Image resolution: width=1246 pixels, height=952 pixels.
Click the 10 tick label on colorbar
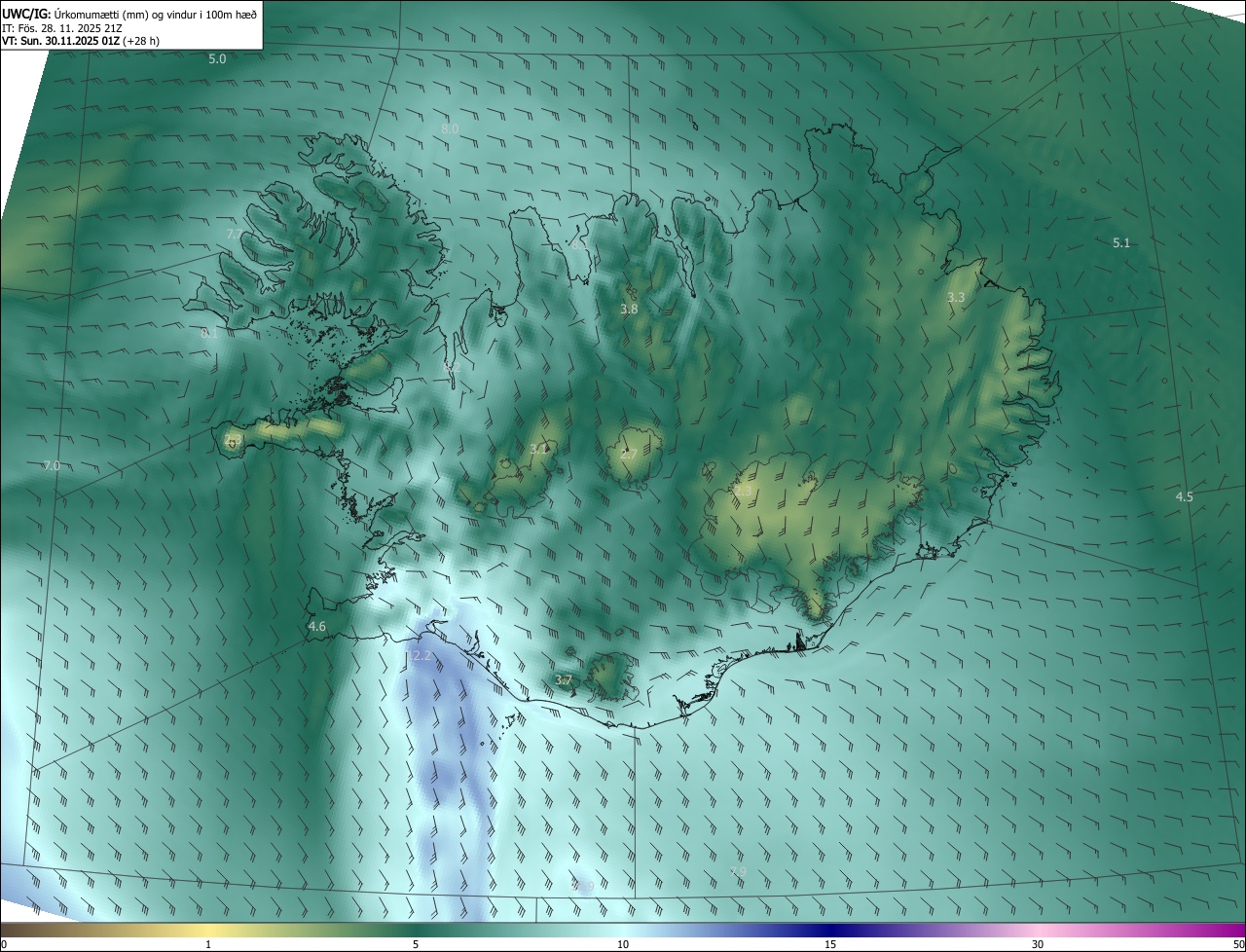(x=623, y=944)
